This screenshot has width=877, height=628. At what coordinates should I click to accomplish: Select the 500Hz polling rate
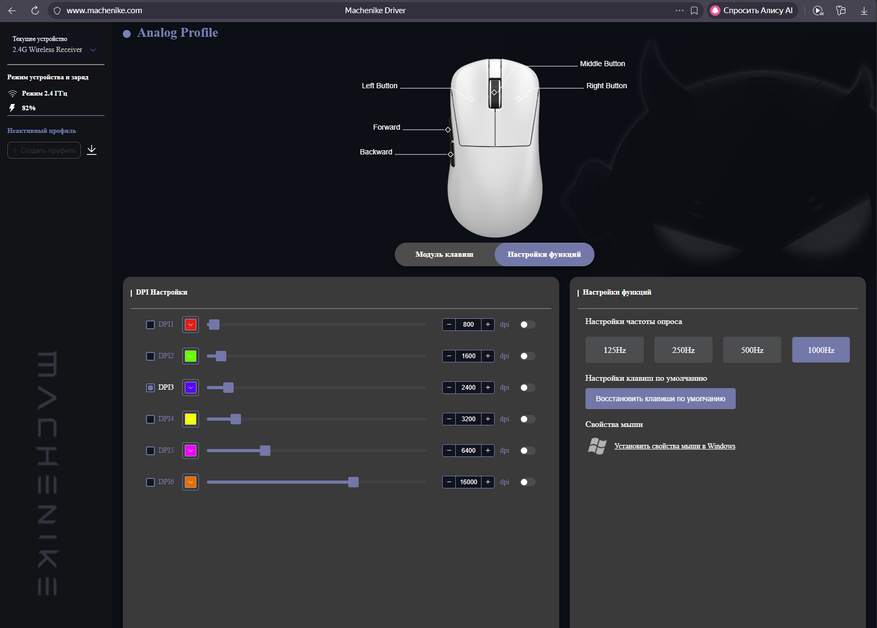point(752,350)
